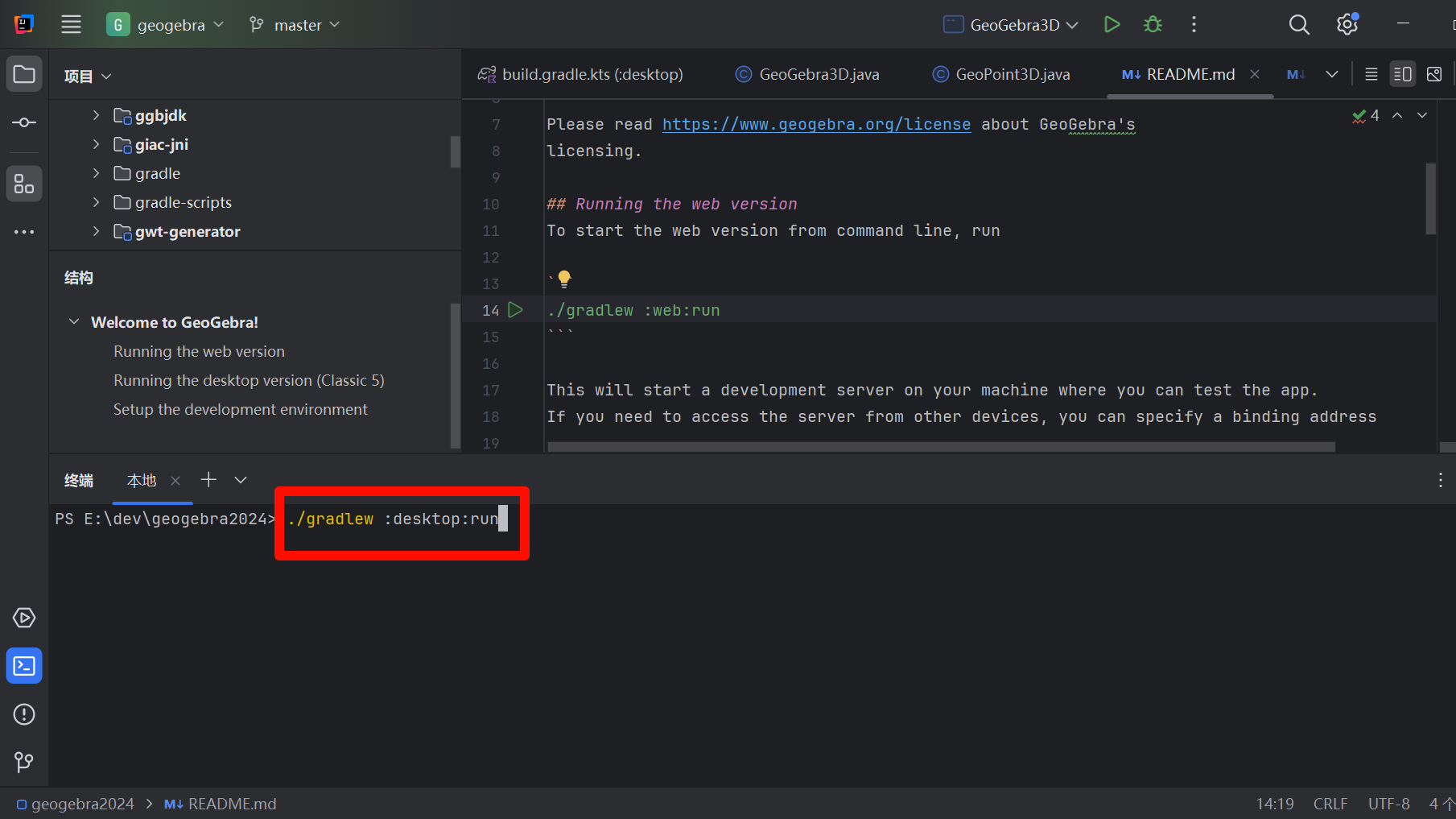The width and height of the screenshot is (1456, 819).
Task: Open the Services tool window
Action: (24, 618)
